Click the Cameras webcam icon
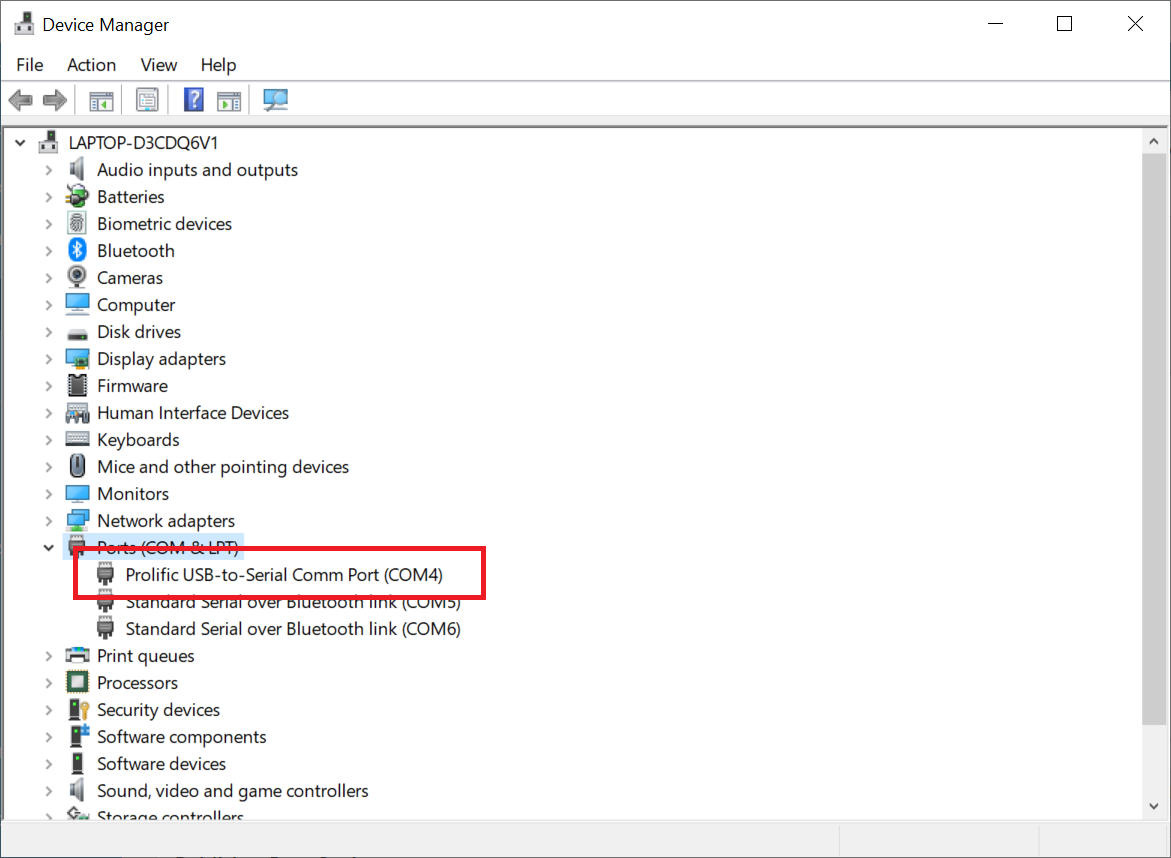 click(78, 278)
